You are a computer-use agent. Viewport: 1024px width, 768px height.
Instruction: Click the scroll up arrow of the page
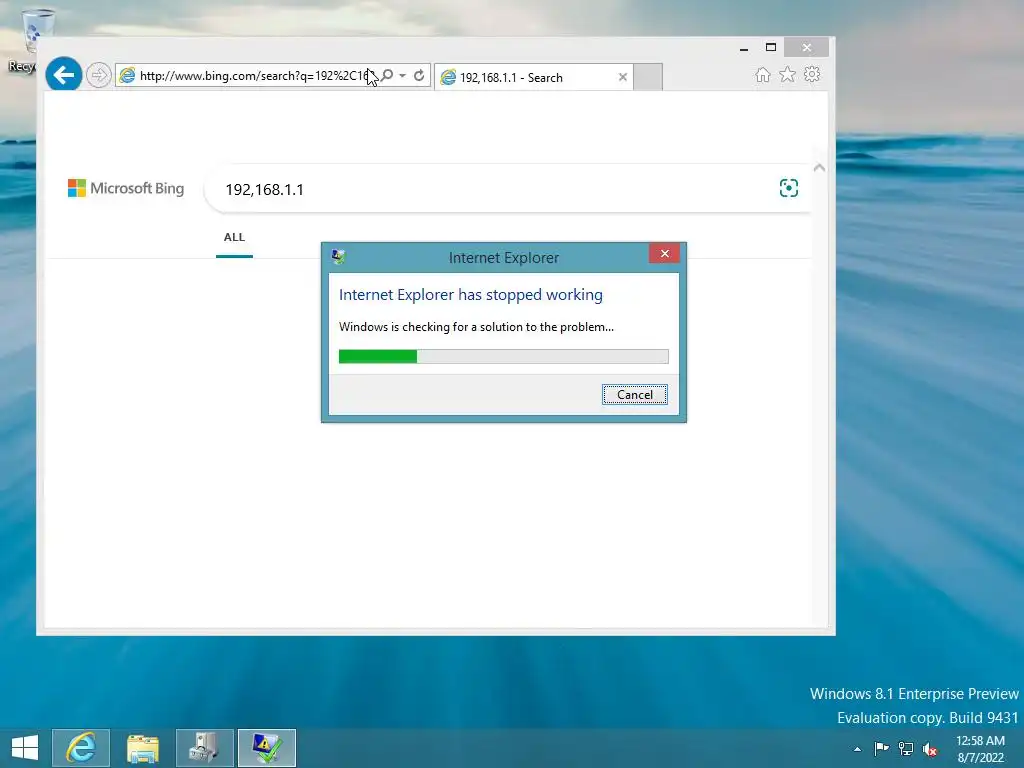[x=820, y=168]
